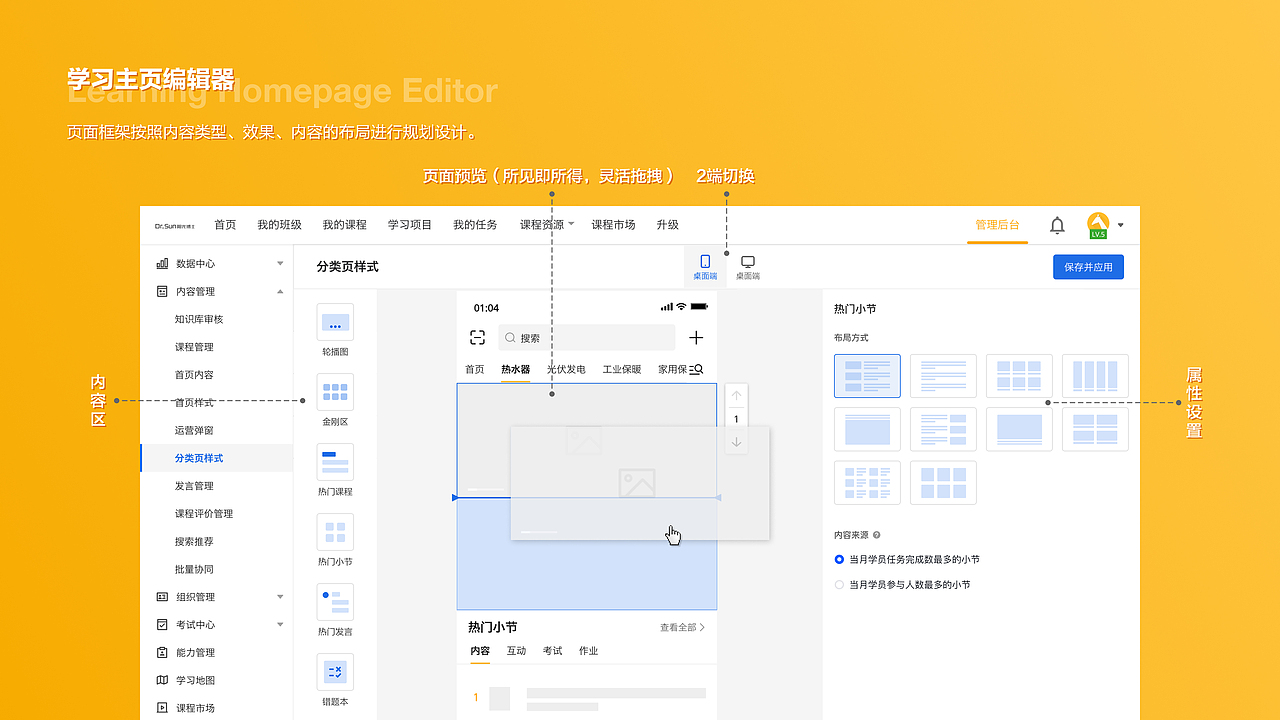The height and width of the screenshot is (720, 1280).
Task: Open the notification bell icon
Action: (1057, 225)
